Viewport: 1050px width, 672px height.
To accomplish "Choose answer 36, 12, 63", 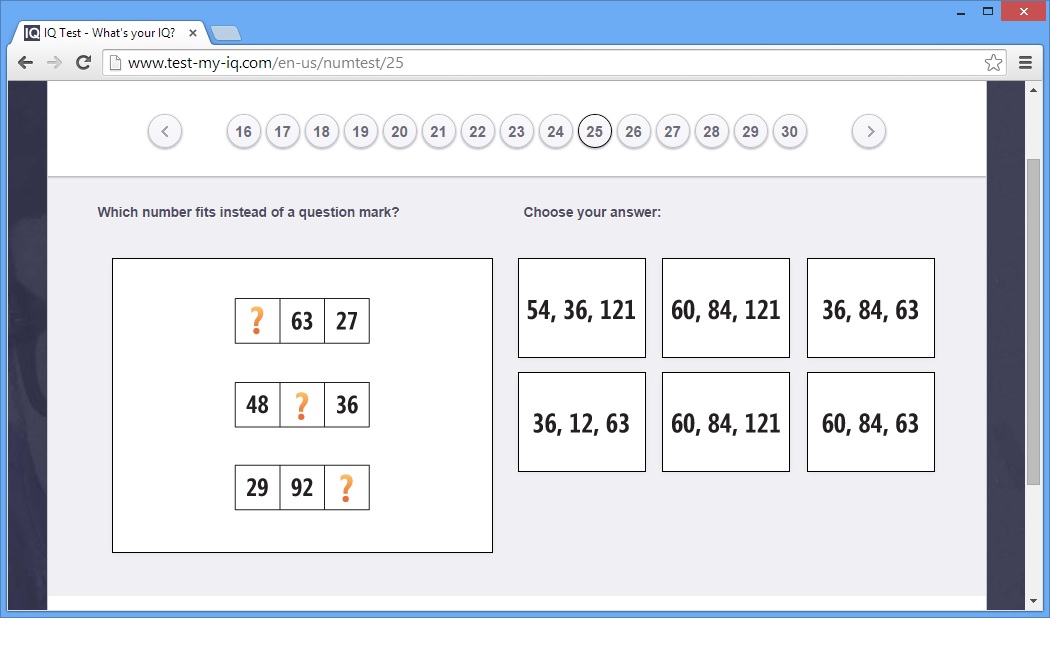I will (x=582, y=422).
